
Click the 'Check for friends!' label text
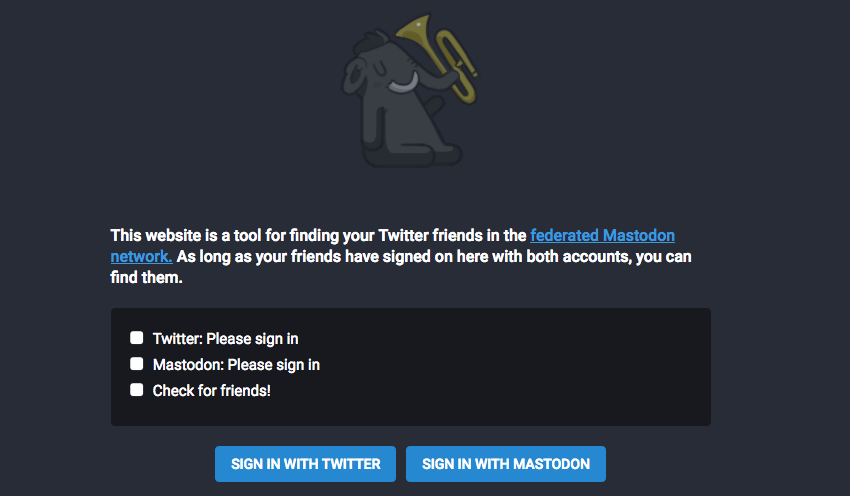211,391
